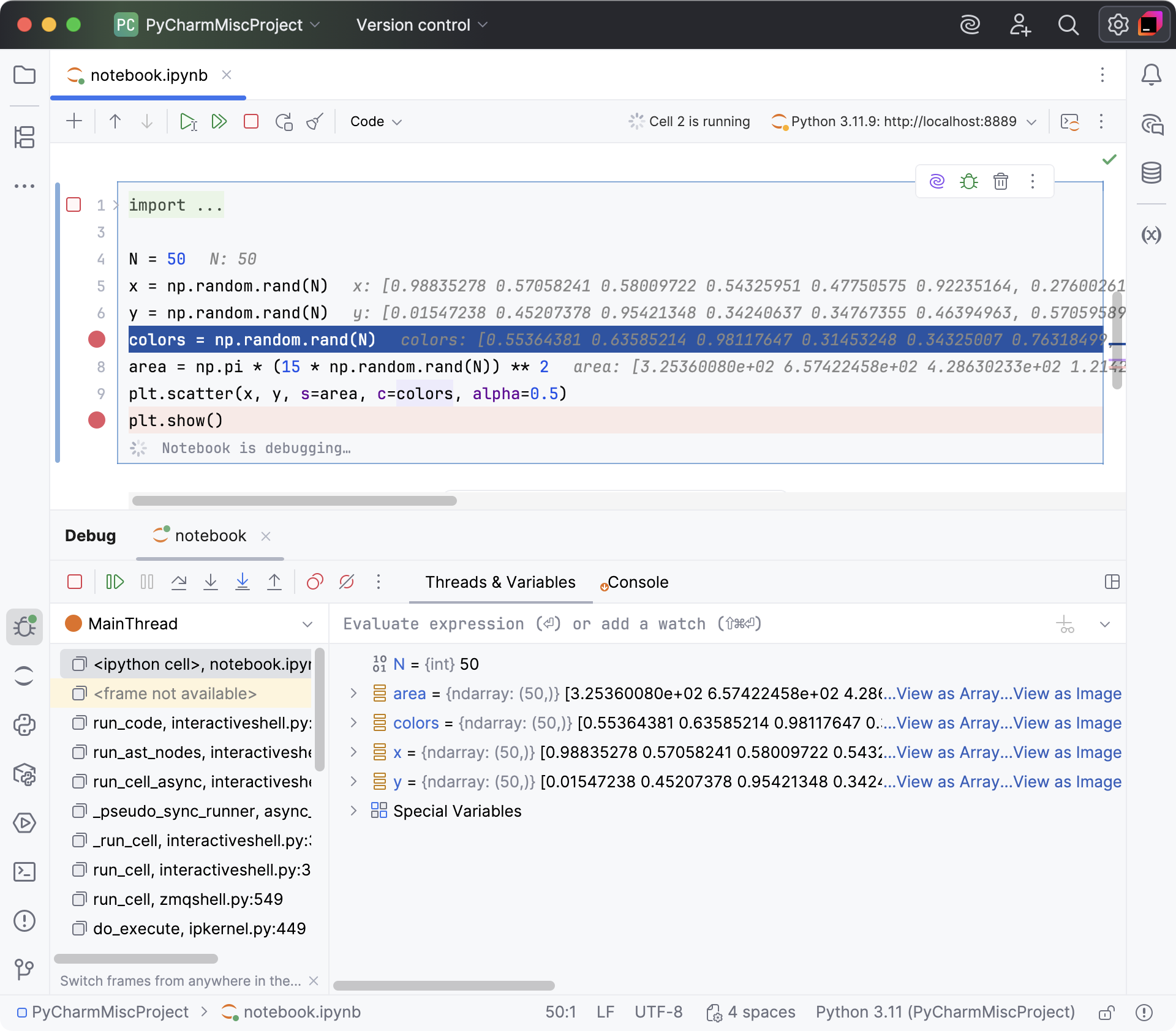Click View as Image for colors array
The height and width of the screenshot is (1031, 1176).
(x=1068, y=723)
